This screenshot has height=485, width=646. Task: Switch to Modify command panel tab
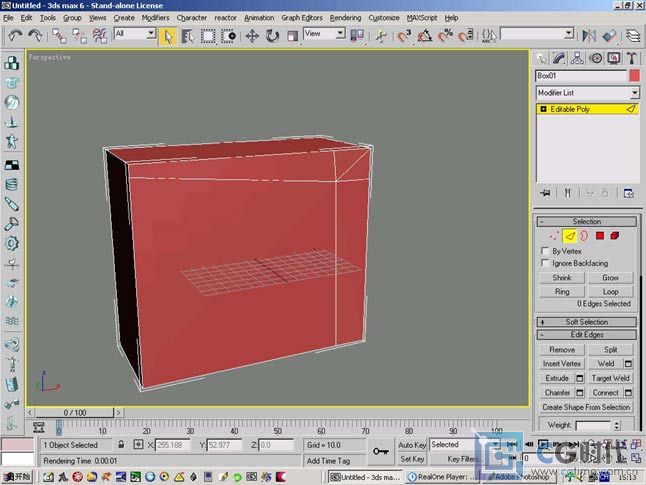coord(559,59)
